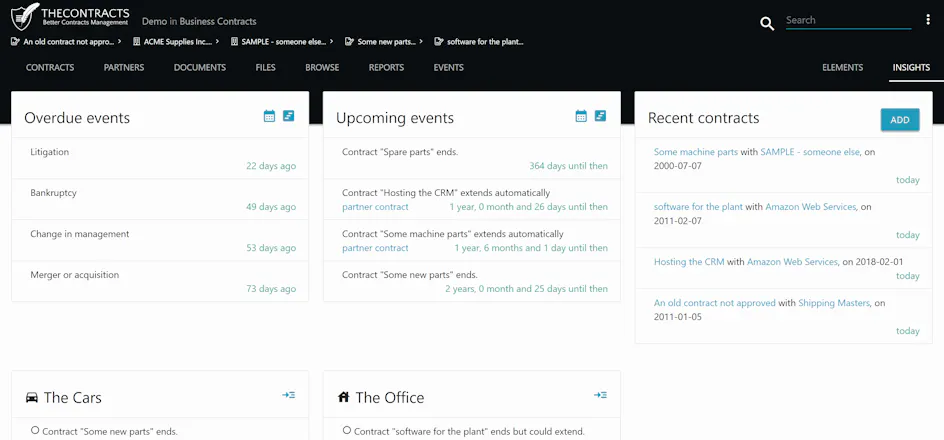Screen dimensions: 944x440
Task: Select the Insights tab
Action: click(911, 67)
